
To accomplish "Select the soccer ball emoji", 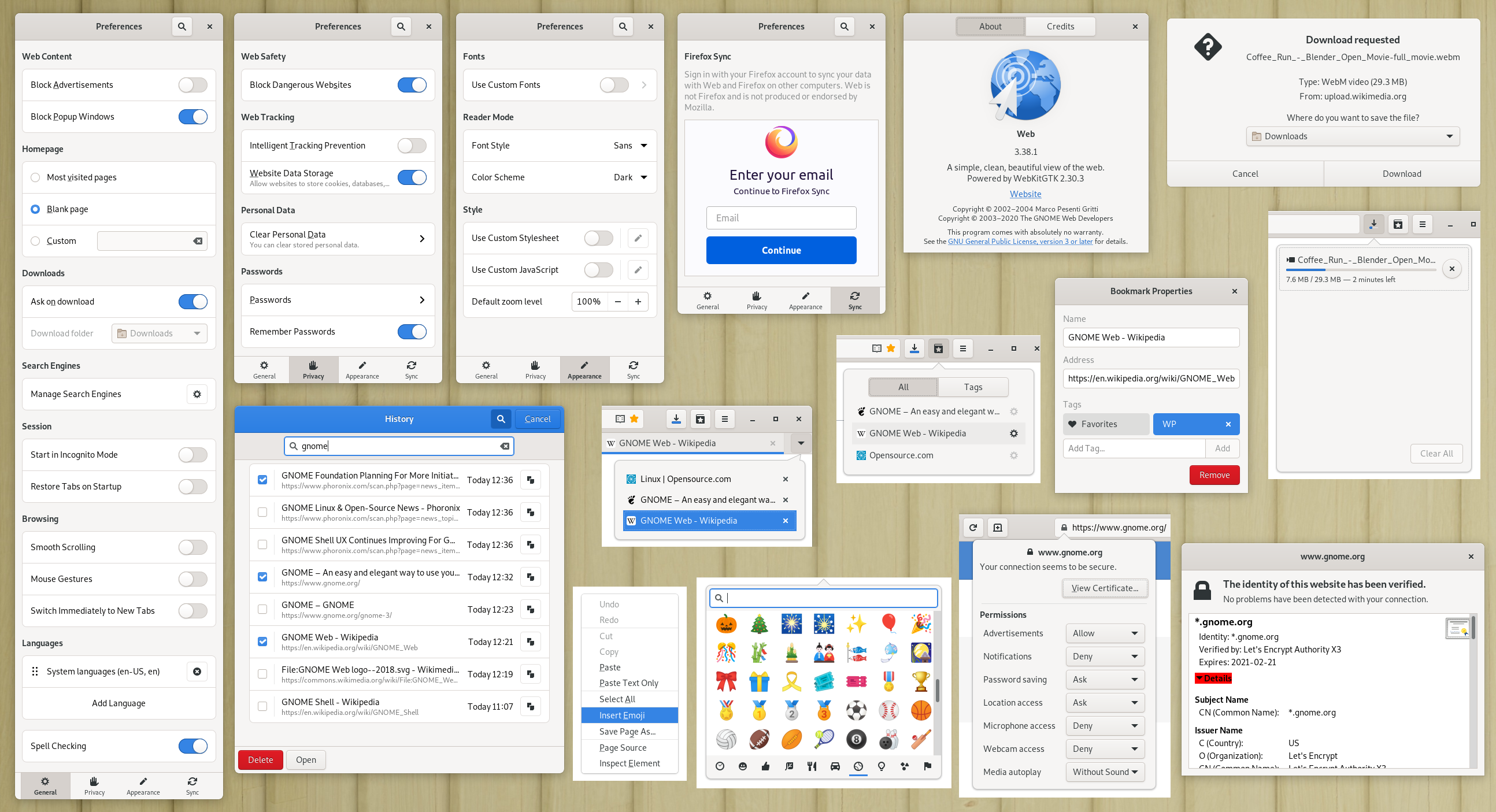I will click(856, 710).
